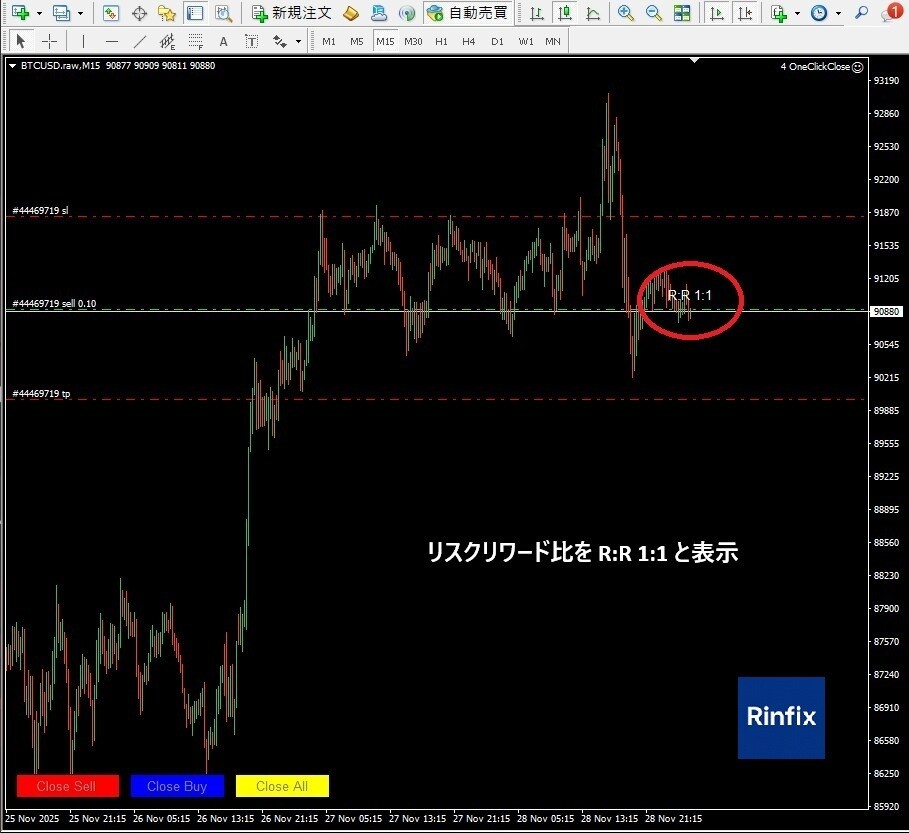Click the Profiles icon
Image resolution: width=909 pixels, height=833 pixels.
tap(61, 13)
